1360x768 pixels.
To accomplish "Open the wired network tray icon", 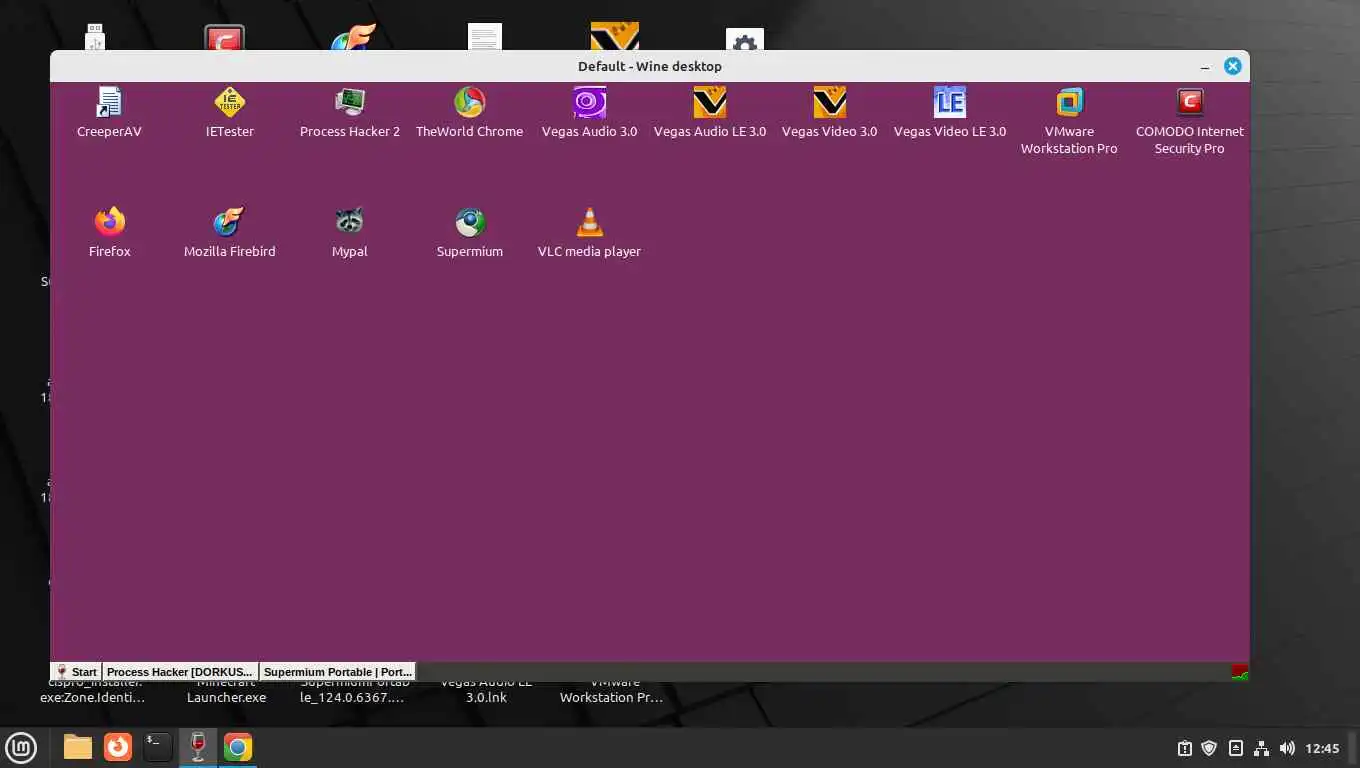I will tap(1261, 748).
